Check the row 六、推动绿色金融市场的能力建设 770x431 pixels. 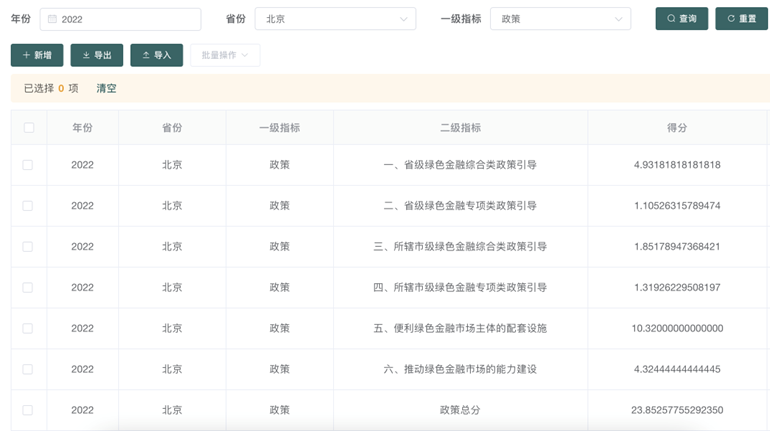[x=28, y=369]
